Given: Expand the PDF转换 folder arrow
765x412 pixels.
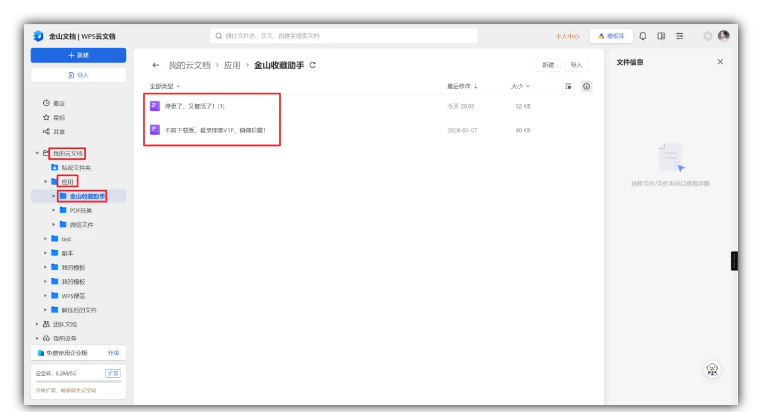Looking at the screenshot, I should click(x=54, y=210).
